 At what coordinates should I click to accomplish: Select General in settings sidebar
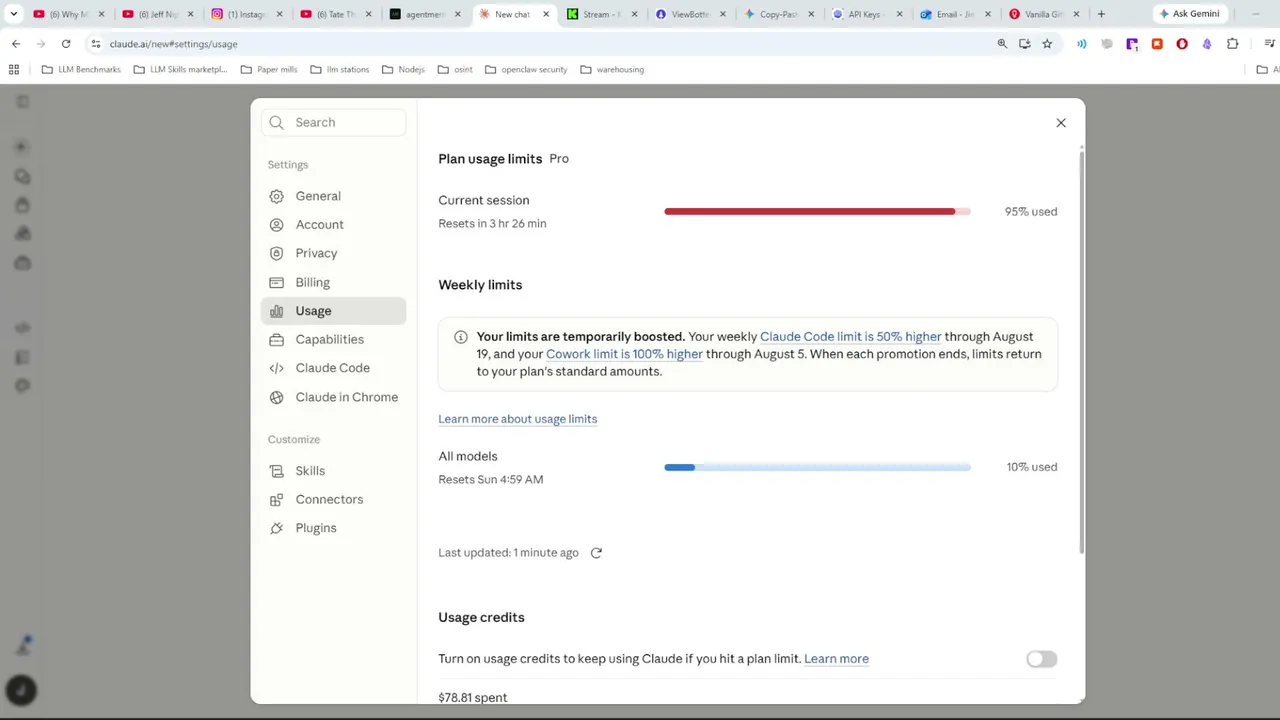tap(333, 196)
